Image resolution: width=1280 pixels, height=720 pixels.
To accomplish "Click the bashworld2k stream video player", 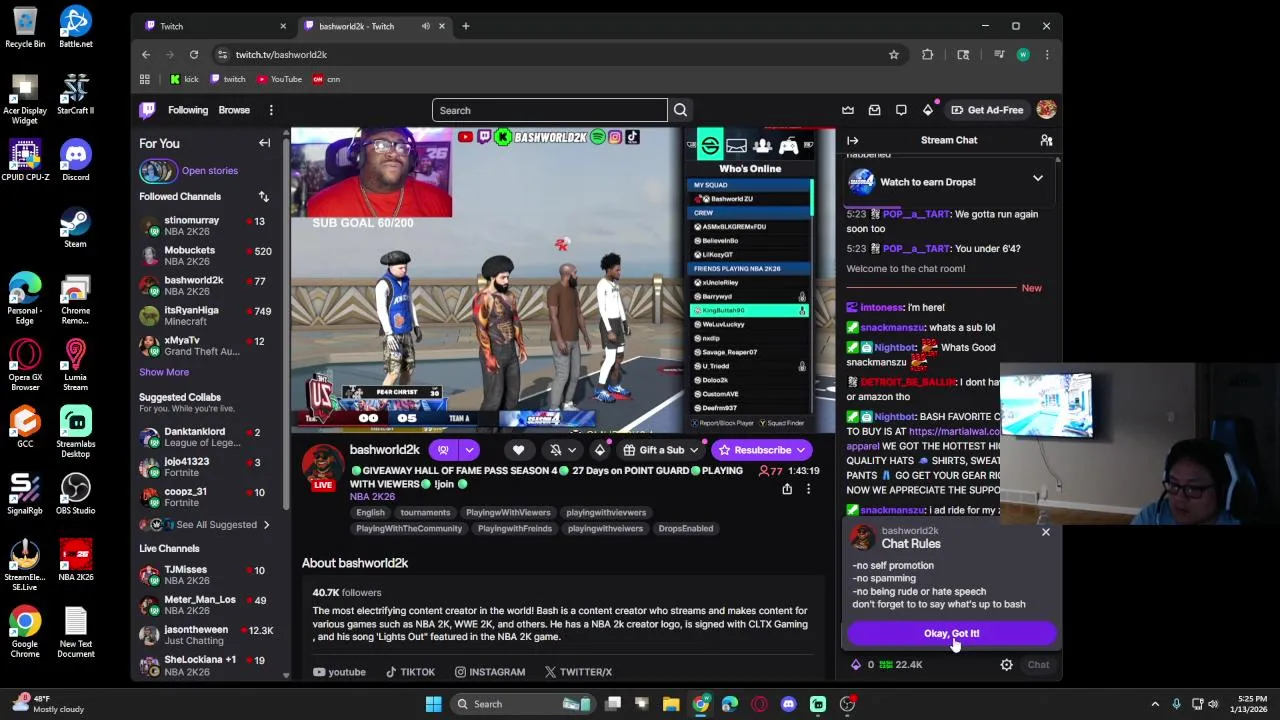I will point(563,280).
